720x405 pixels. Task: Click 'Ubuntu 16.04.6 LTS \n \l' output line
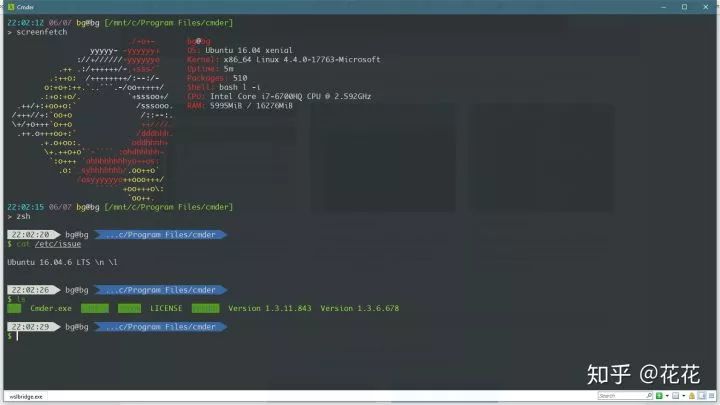click(x=62, y=262)
